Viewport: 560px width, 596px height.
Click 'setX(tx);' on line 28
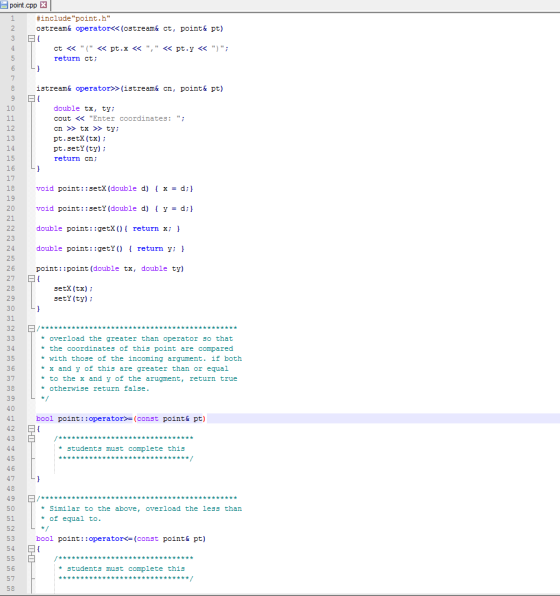tap(73, 288)
